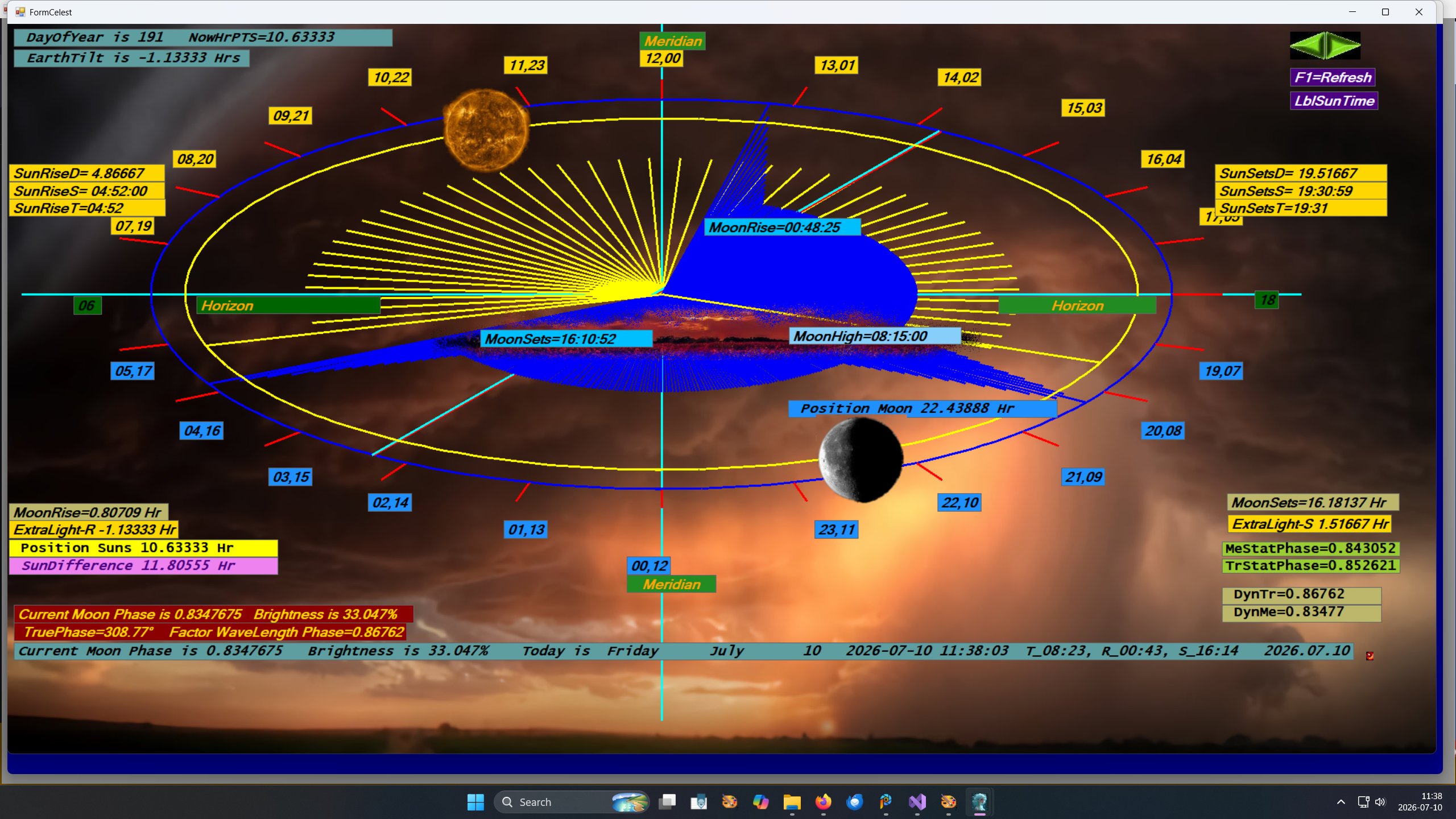Click the green left arrow button
The image size is (1456, 819).
(x=1307, y=45)
